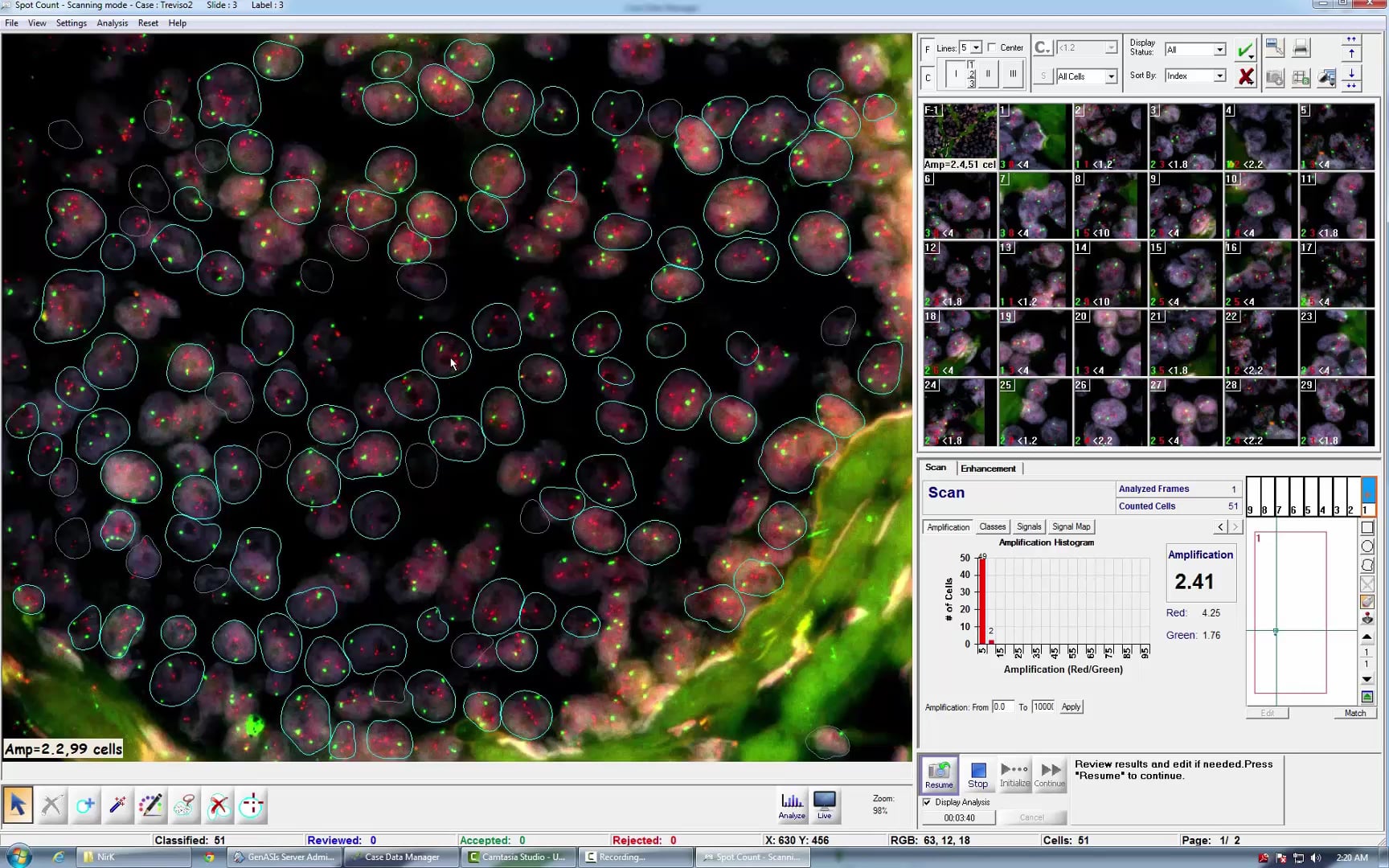Click the camera snapshot icon
Image resolution: width=1389 pixels, height=868 pixels.
(x=1274, y=77)
